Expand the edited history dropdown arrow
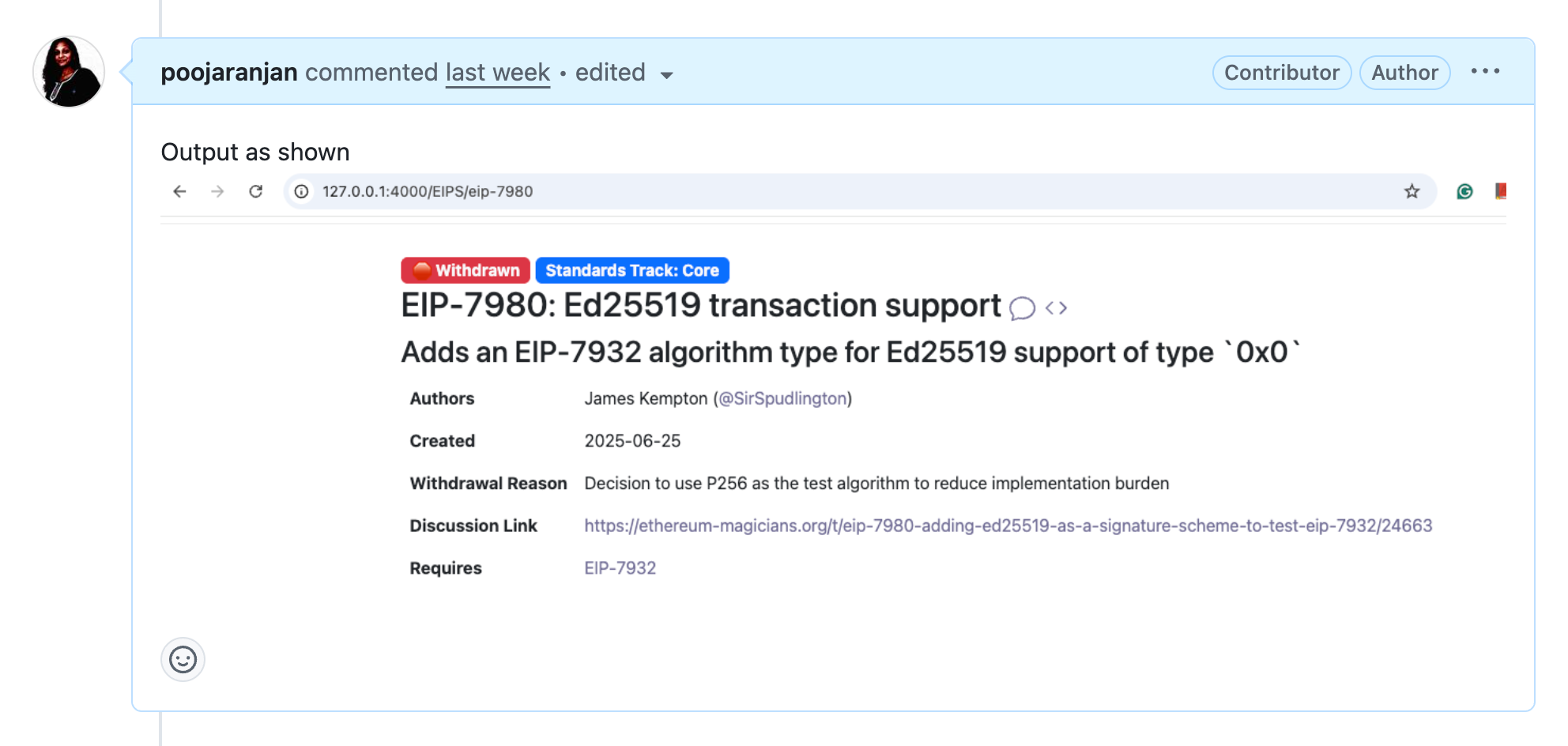1568x746 pixels. click(x=666, y=75)
